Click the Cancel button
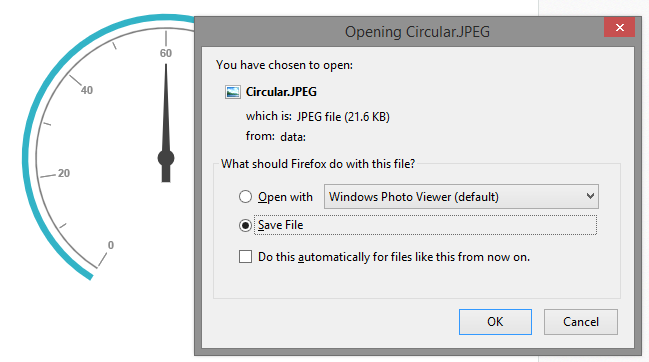 coord(581,322)
